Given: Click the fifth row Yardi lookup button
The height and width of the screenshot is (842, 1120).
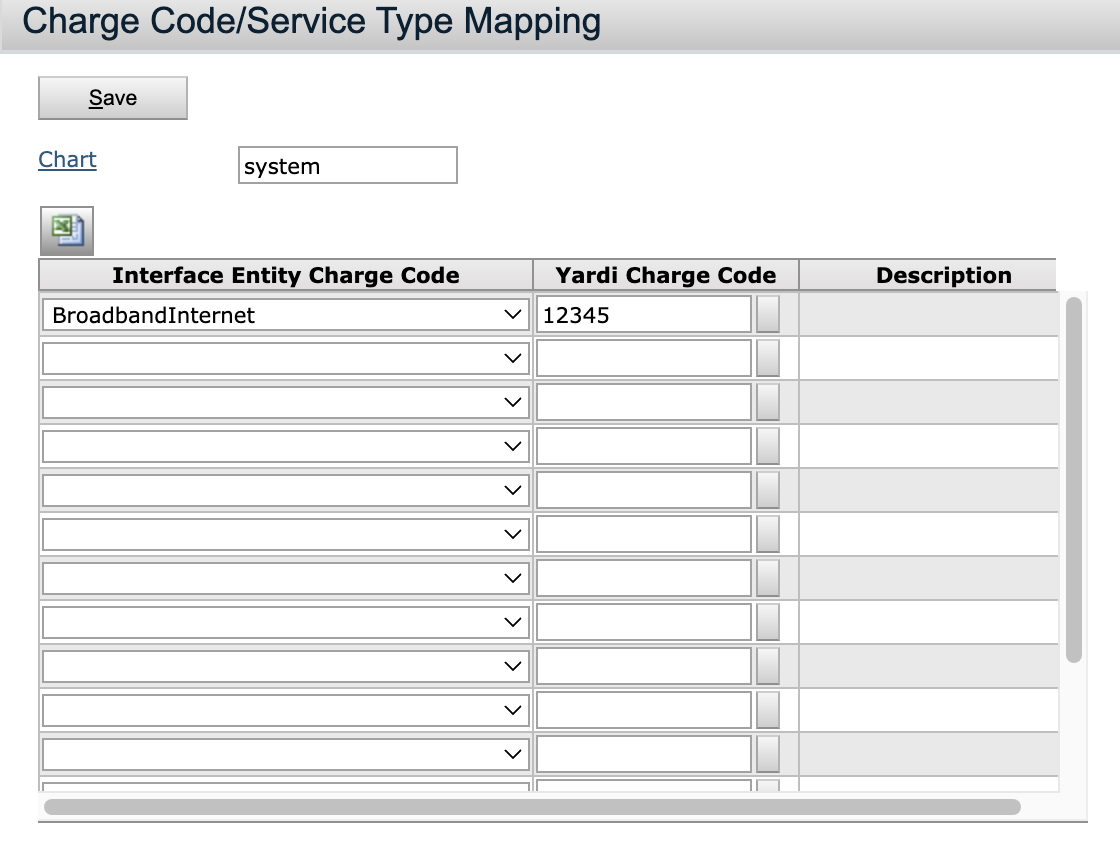Looking at the screenshot, I should 767,490.
